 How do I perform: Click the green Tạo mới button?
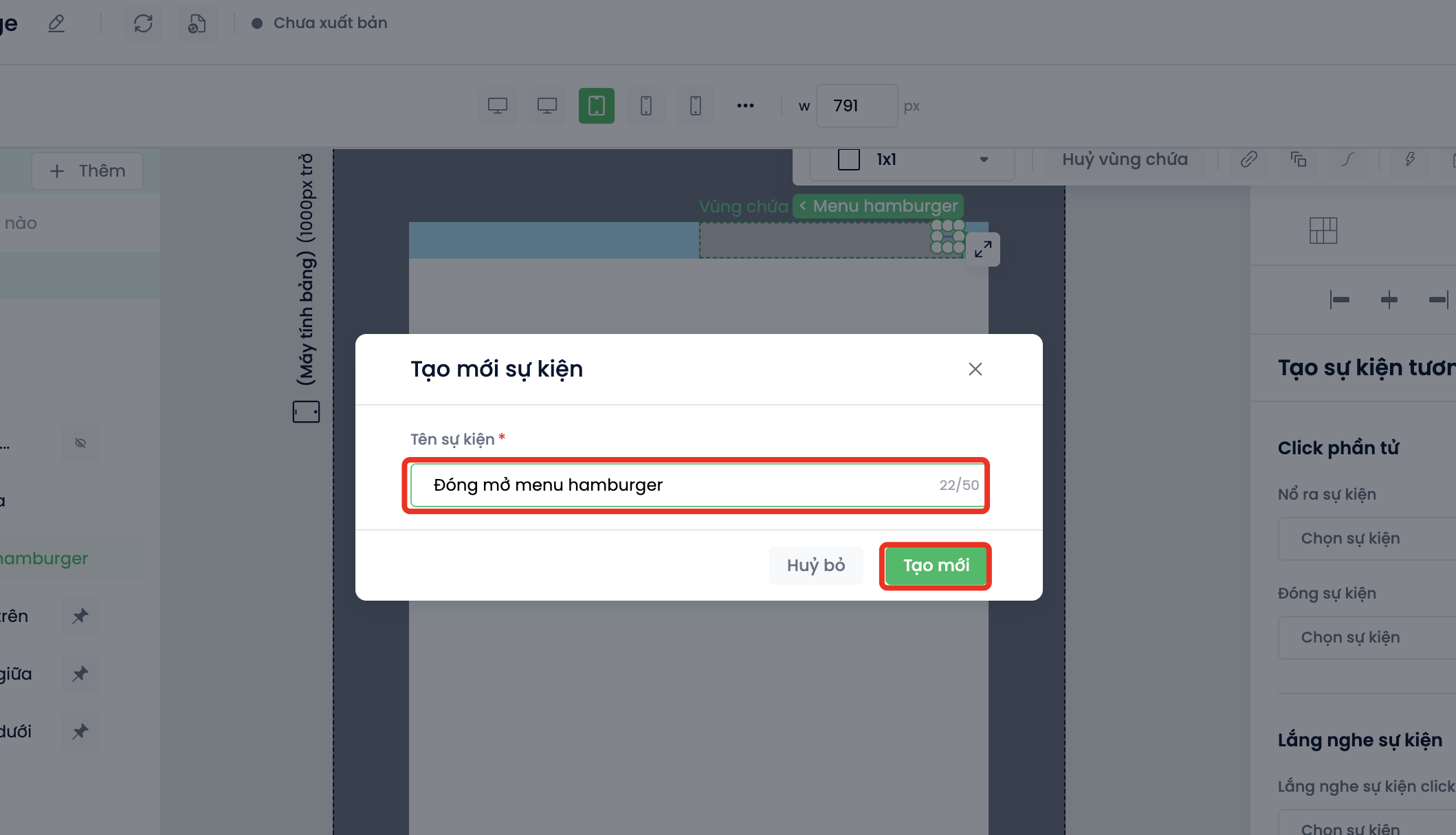935,566
